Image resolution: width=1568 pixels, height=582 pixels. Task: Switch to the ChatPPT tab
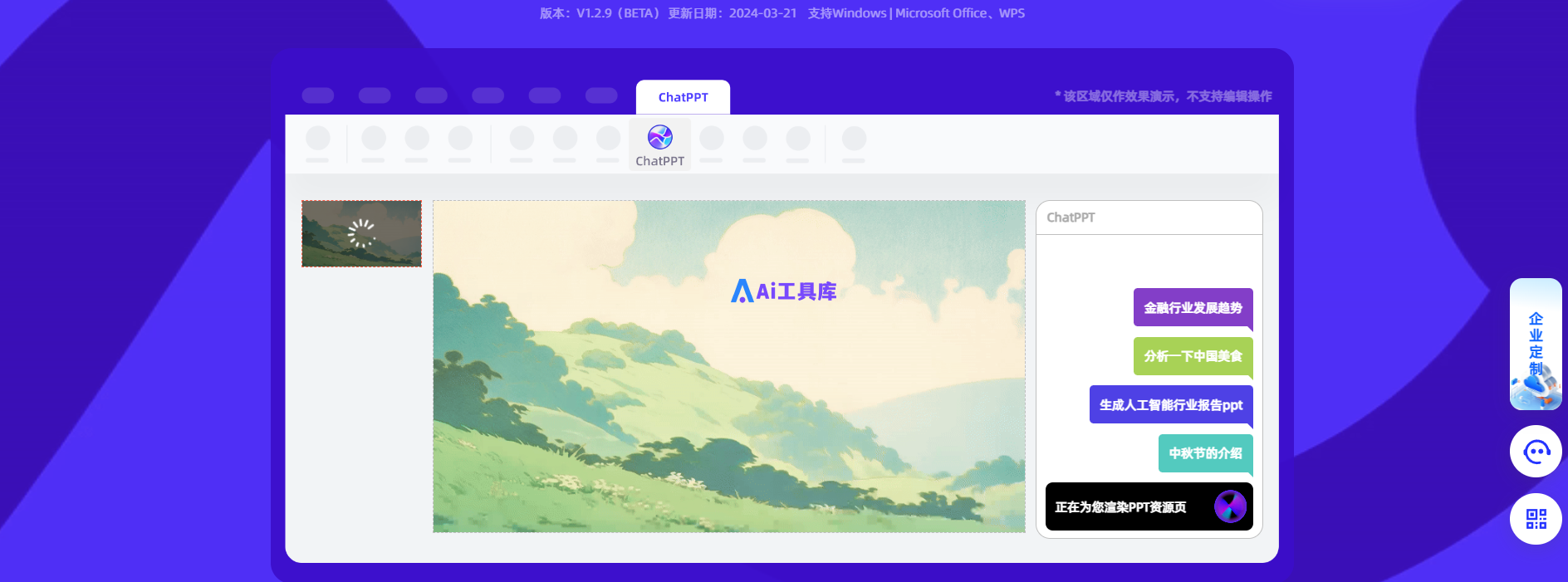tap(684, 97)
